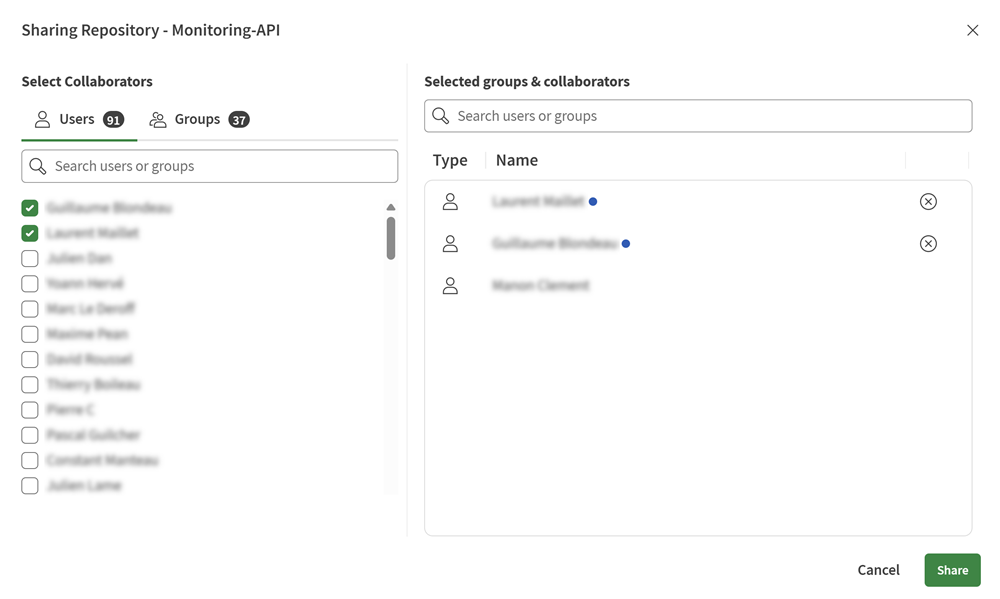This screenshot has height=599, width=1000.
Task: Click the blue status dot next to Laurent Mallet
Action: (593, 201)
